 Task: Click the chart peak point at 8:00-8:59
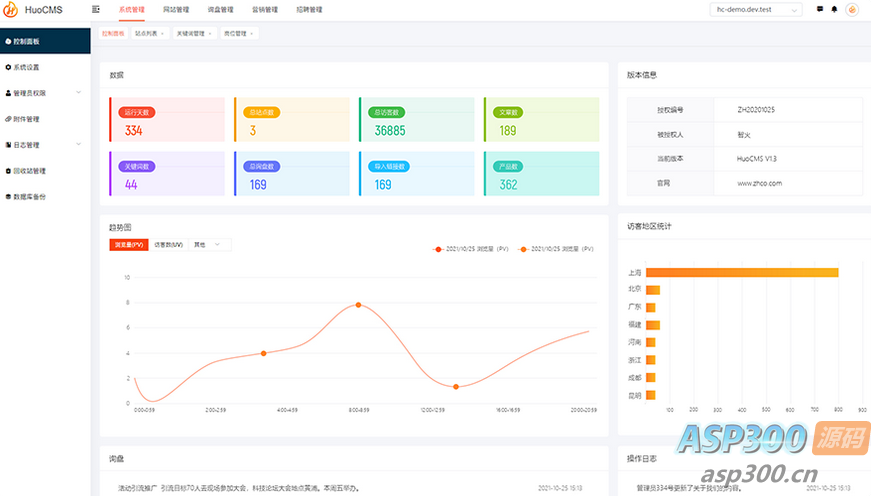click(358, 304)
